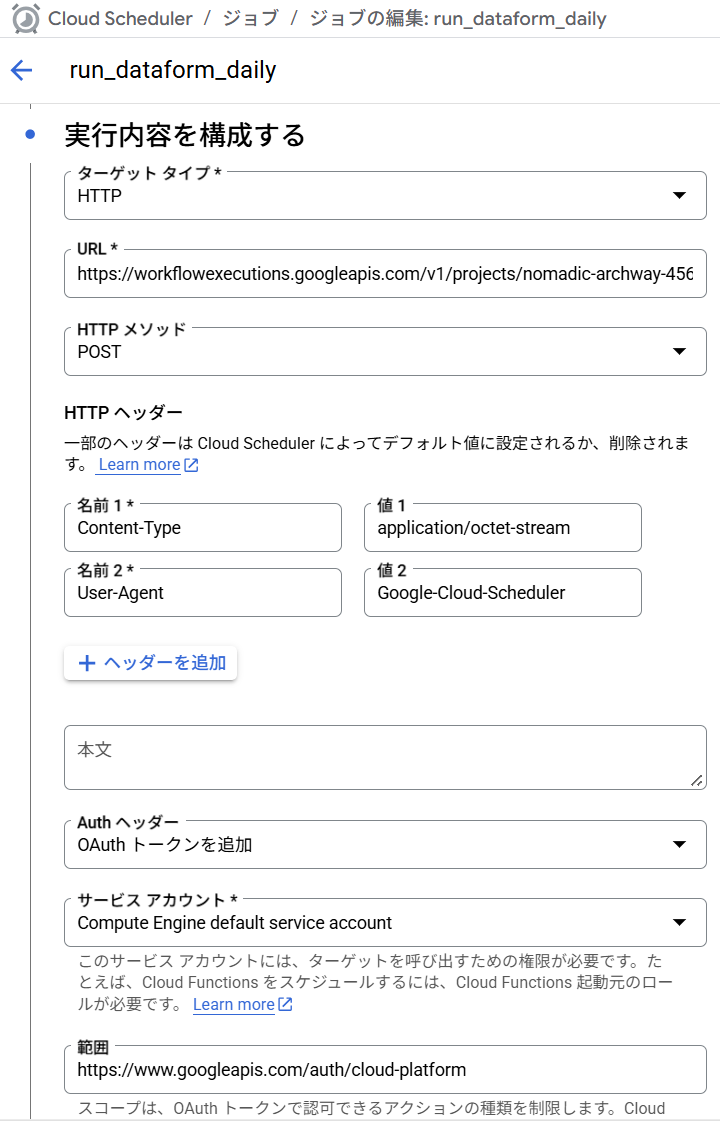720x1121 pixels.
Task: Click the 名前 1 Content-Type field
Action: (x=203, y=528)
